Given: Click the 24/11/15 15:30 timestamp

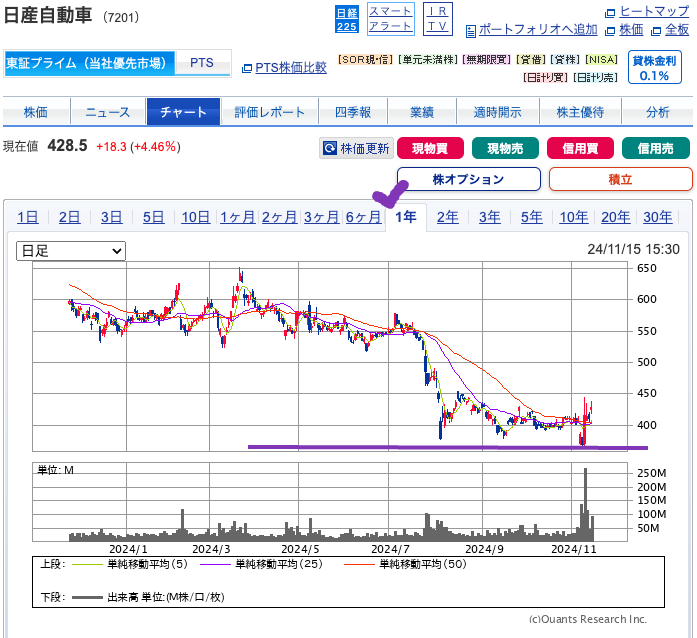Looking at the screenshot, I should (633, 249).
